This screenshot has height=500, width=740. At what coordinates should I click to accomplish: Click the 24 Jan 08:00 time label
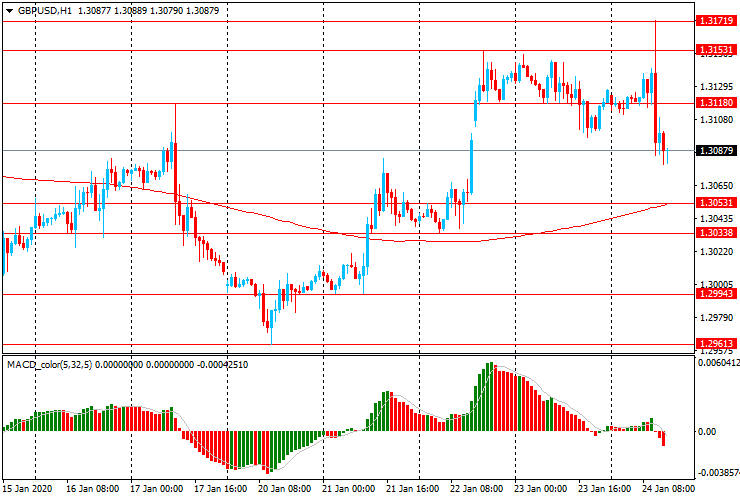668,489
